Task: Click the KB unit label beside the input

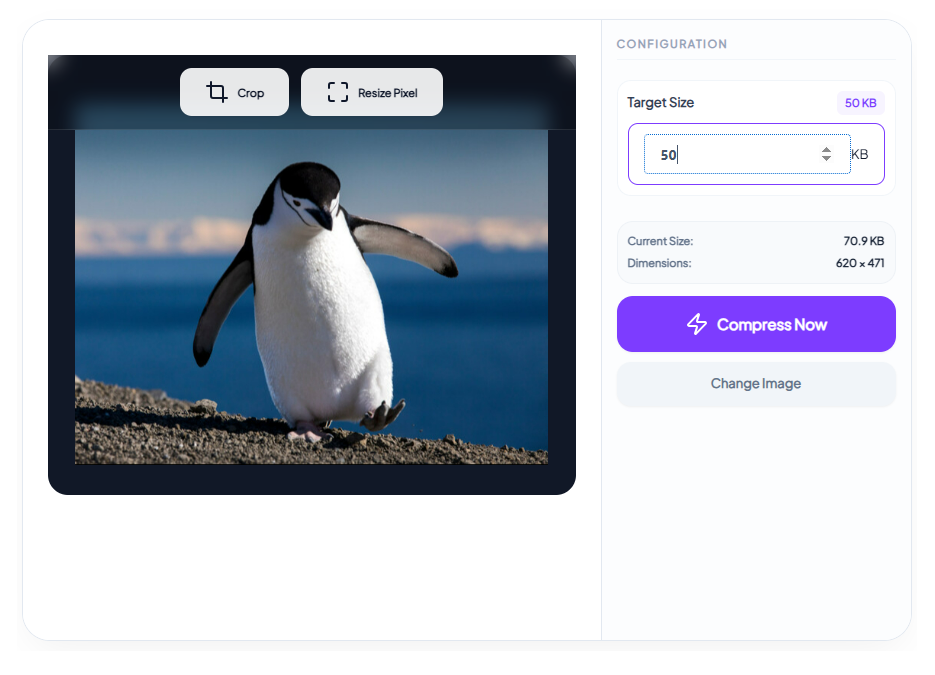Action: coord(860,155)
